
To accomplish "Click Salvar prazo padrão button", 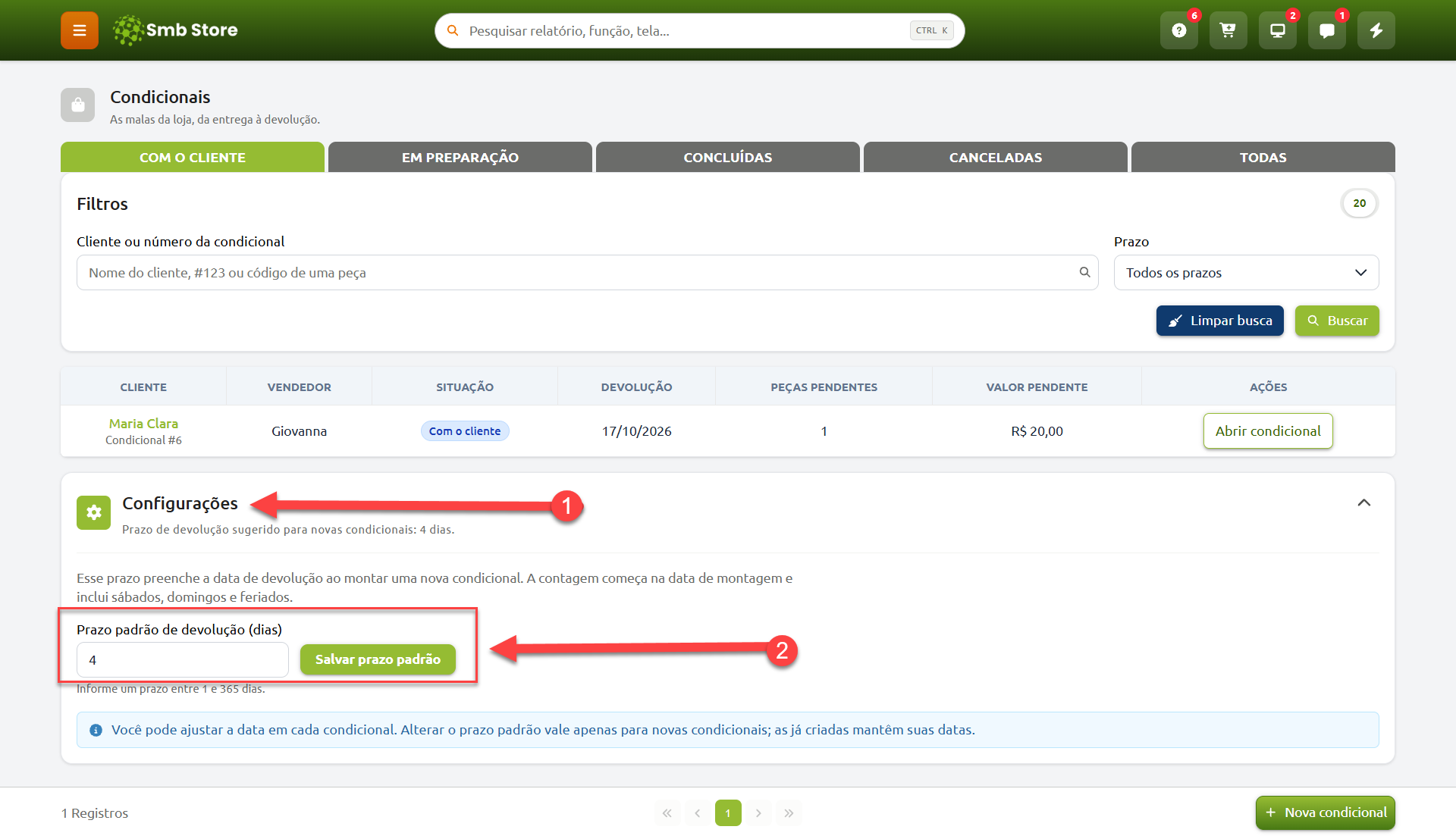I will (378, 659).
